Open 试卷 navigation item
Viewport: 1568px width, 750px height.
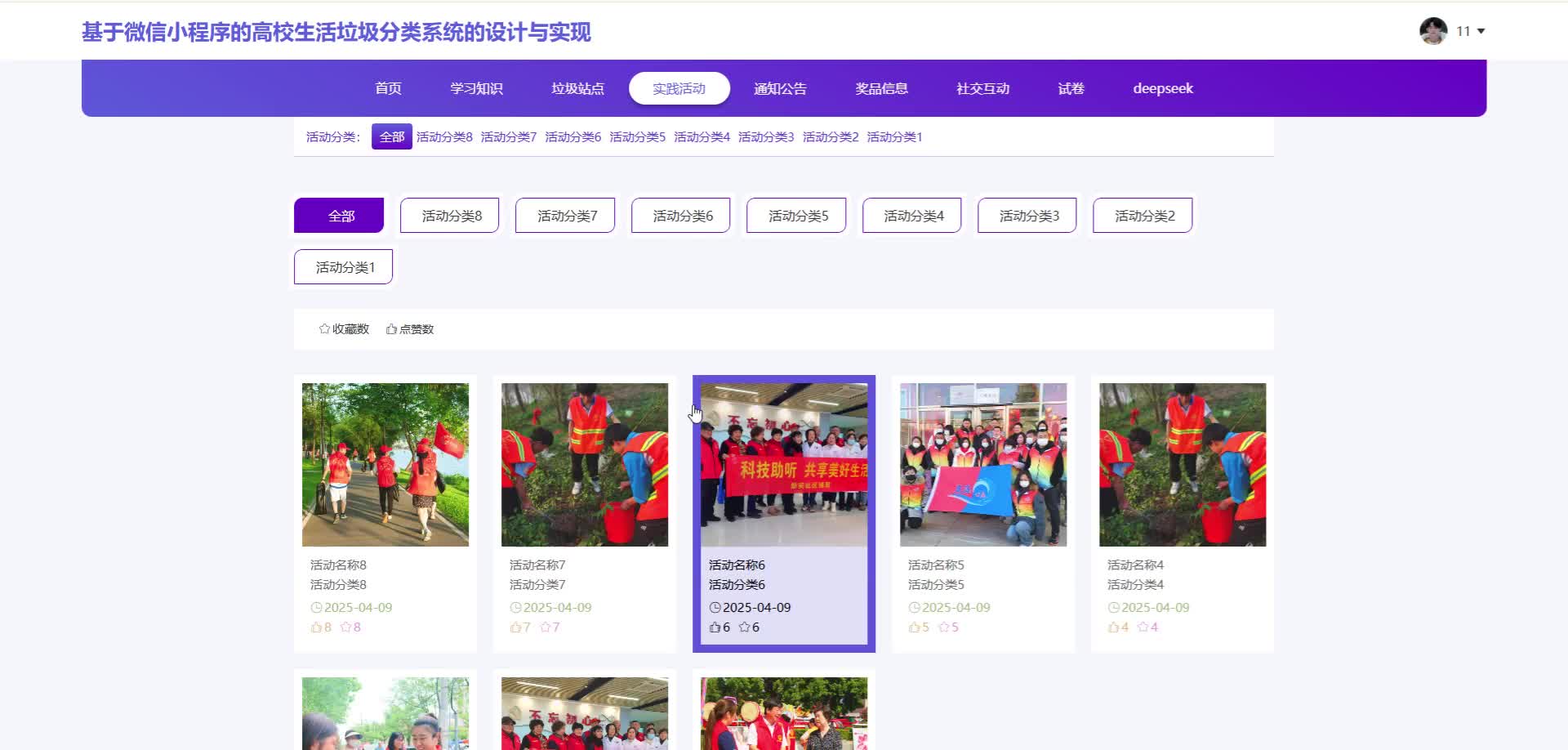point(1071,88)
